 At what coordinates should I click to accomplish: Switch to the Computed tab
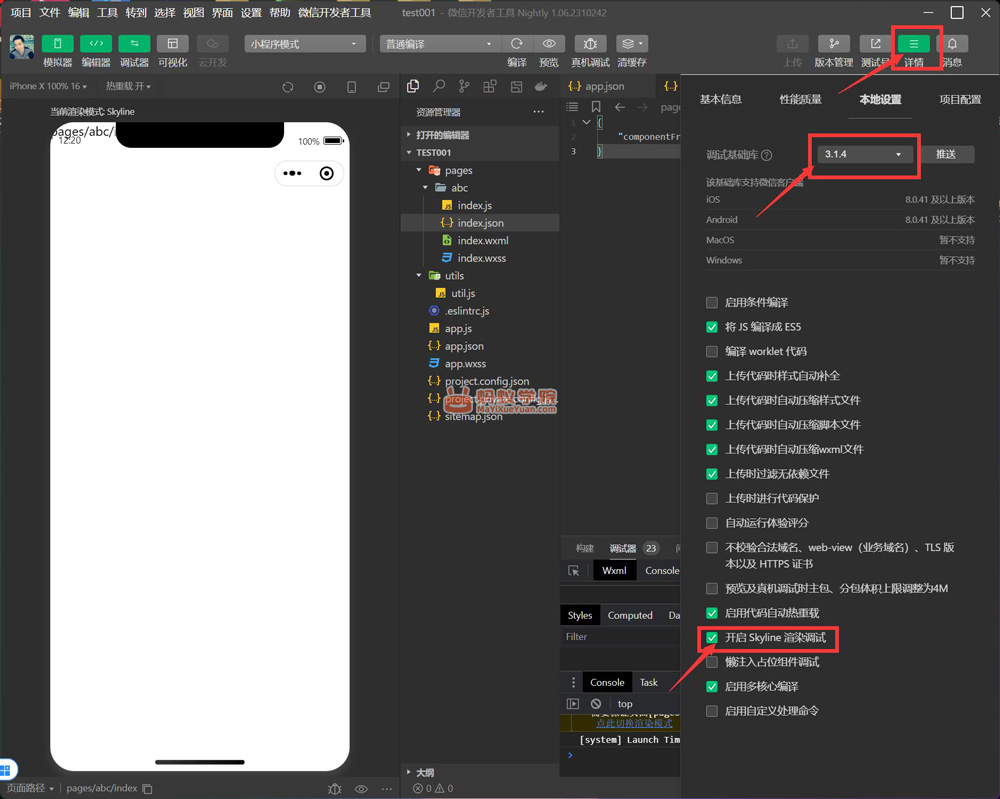click(x=629, y=615)
